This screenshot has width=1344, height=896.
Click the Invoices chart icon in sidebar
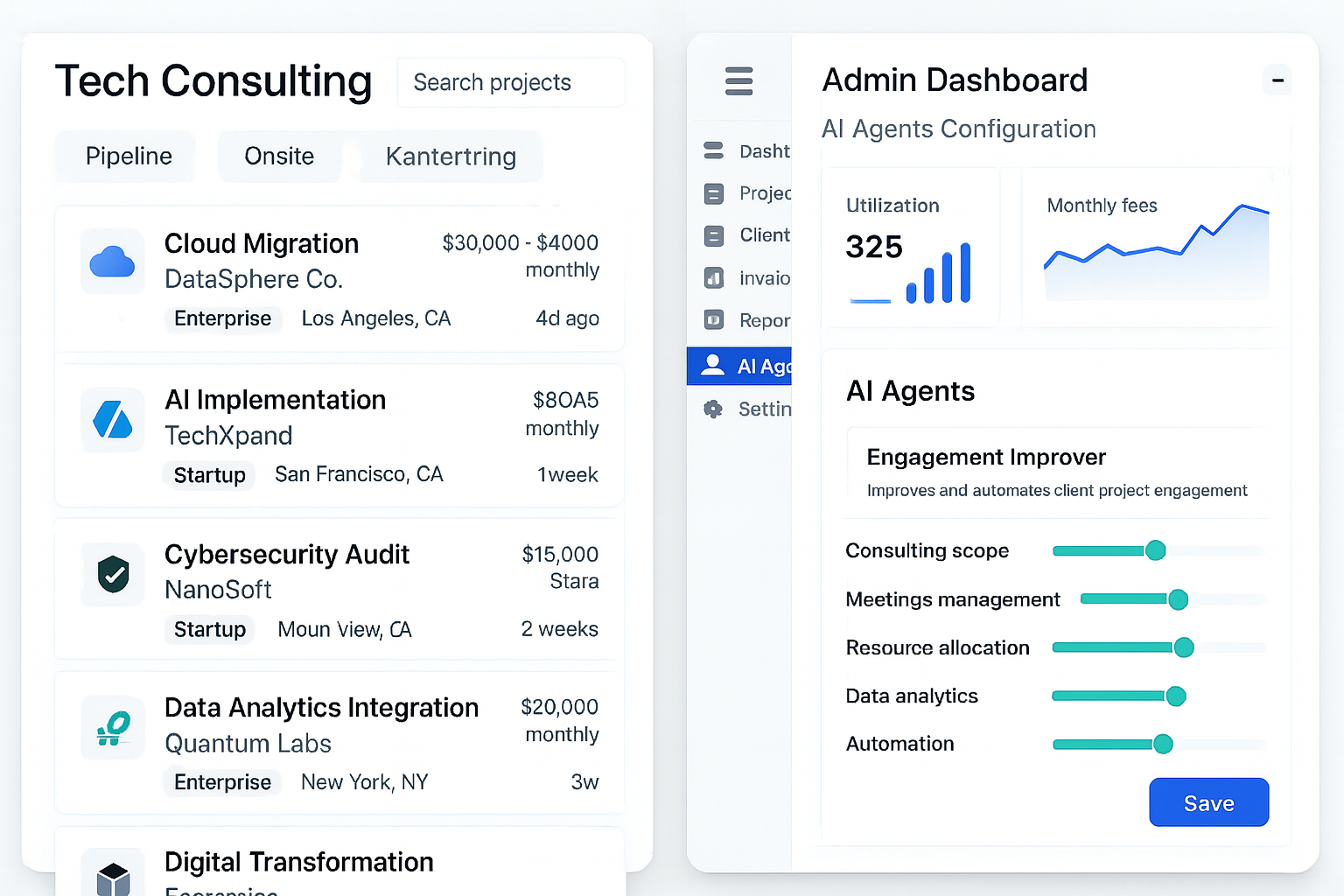pos(714,278)
